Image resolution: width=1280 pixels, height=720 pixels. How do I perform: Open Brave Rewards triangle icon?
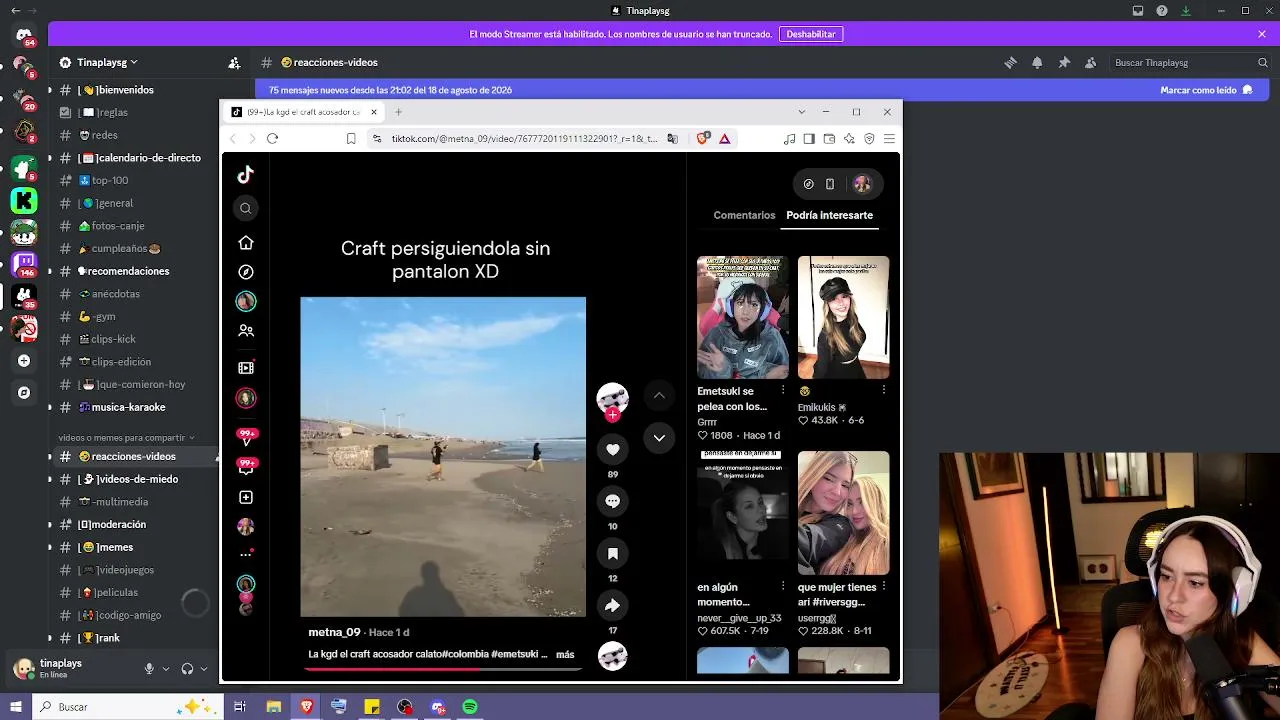[x=725, y=139]
